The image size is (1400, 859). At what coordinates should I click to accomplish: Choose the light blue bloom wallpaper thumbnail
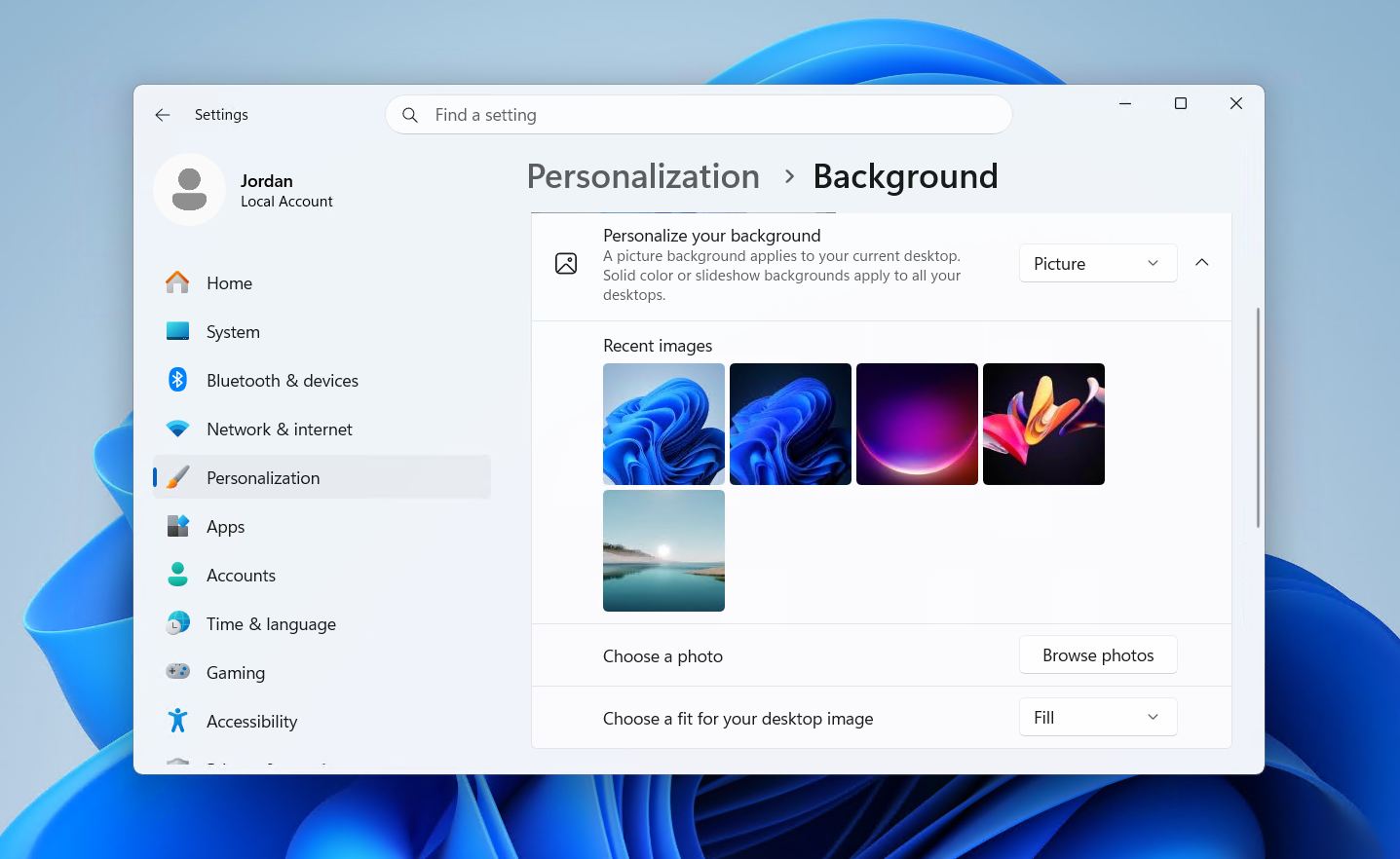coord(663,424)
